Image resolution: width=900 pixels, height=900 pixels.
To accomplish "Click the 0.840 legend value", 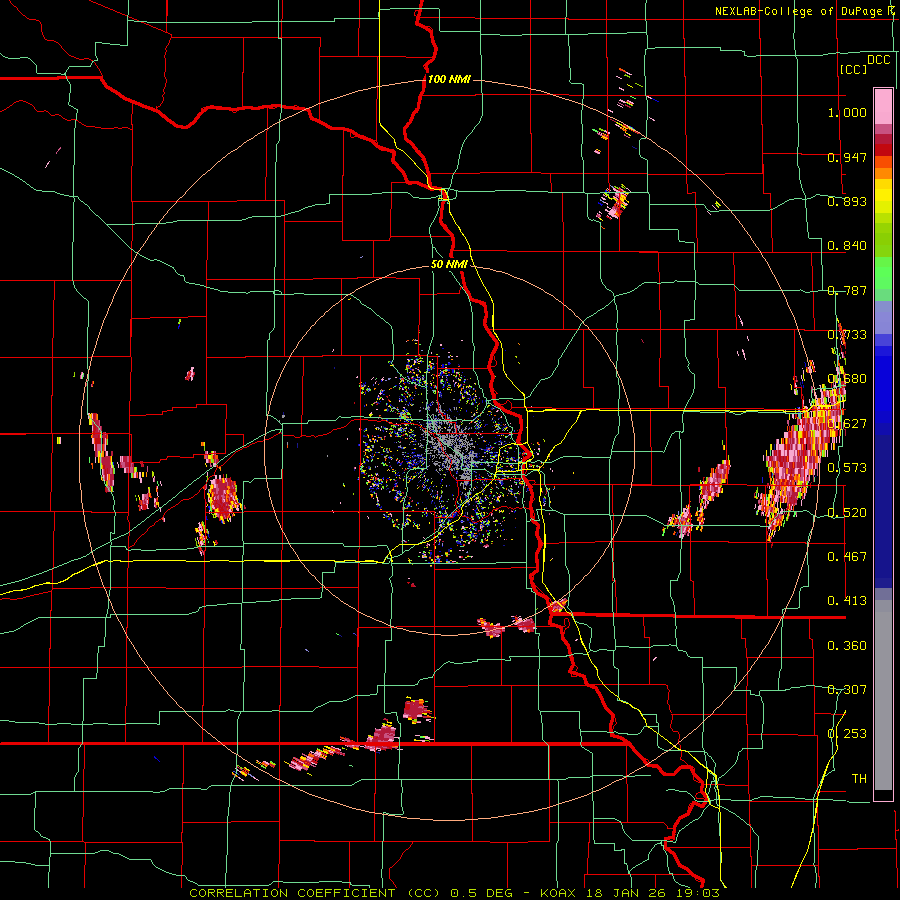I will pos(847,246).
